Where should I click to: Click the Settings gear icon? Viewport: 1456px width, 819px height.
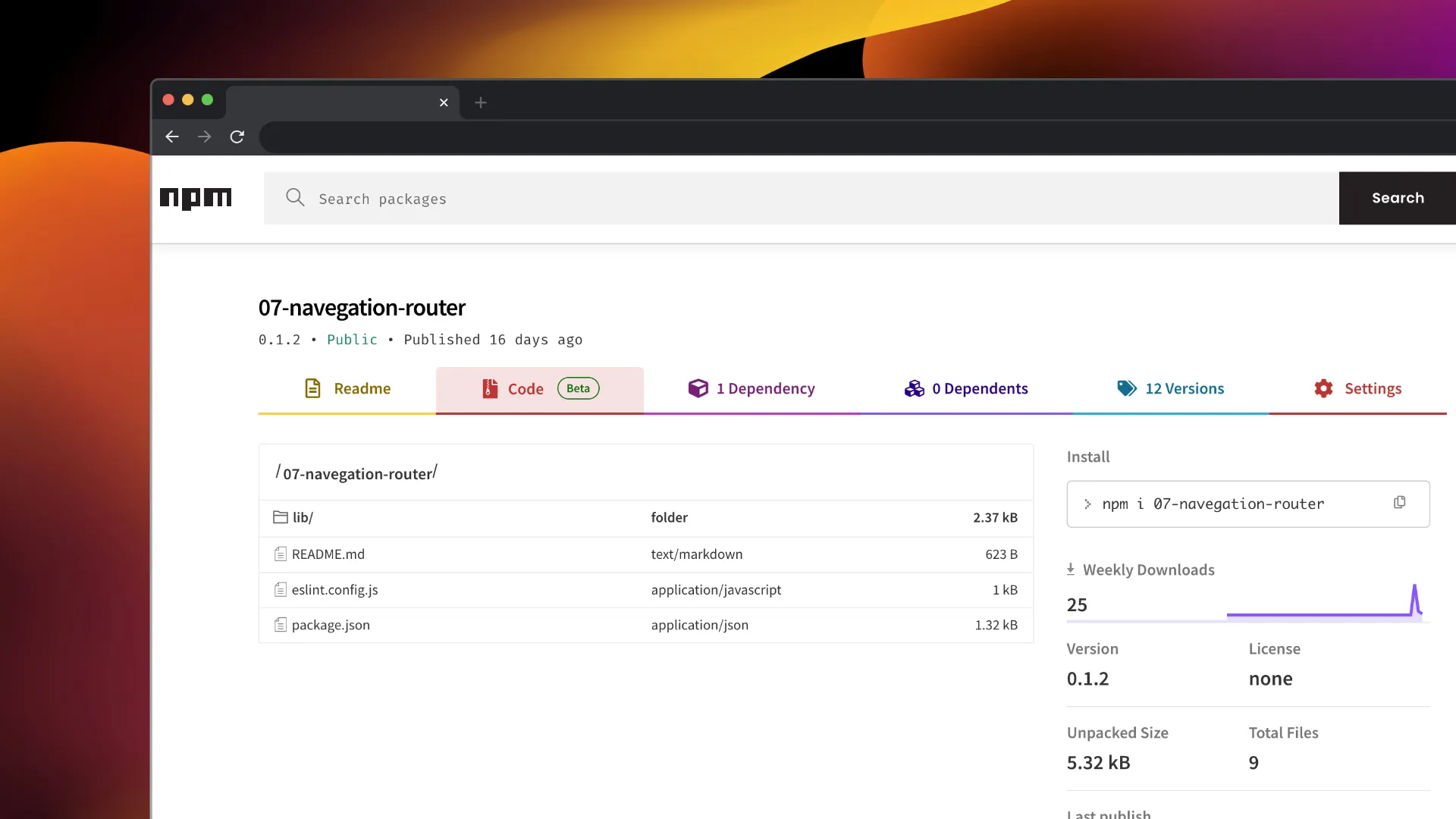pyautogui.click(x=1323, y=388)
